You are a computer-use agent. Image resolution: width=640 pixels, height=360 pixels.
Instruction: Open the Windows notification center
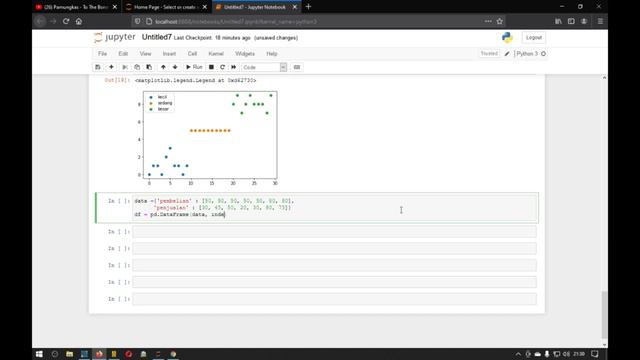[595, 354]
